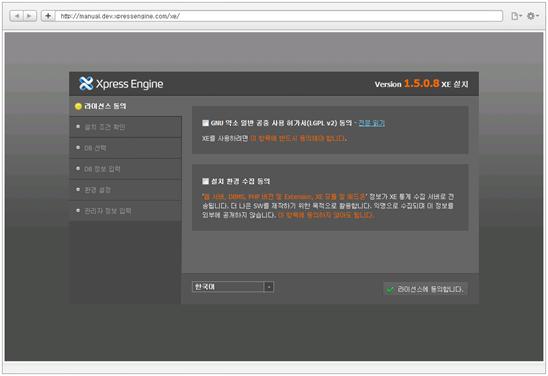
Task: Select the second installer step in sidebar
Action: (x=125, y=127)
